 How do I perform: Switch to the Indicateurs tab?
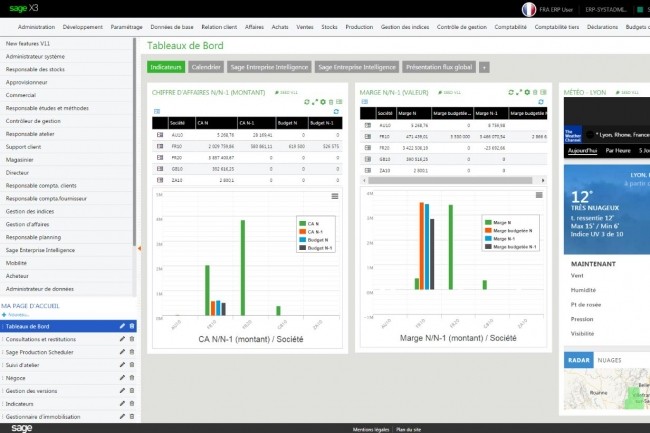166,67
